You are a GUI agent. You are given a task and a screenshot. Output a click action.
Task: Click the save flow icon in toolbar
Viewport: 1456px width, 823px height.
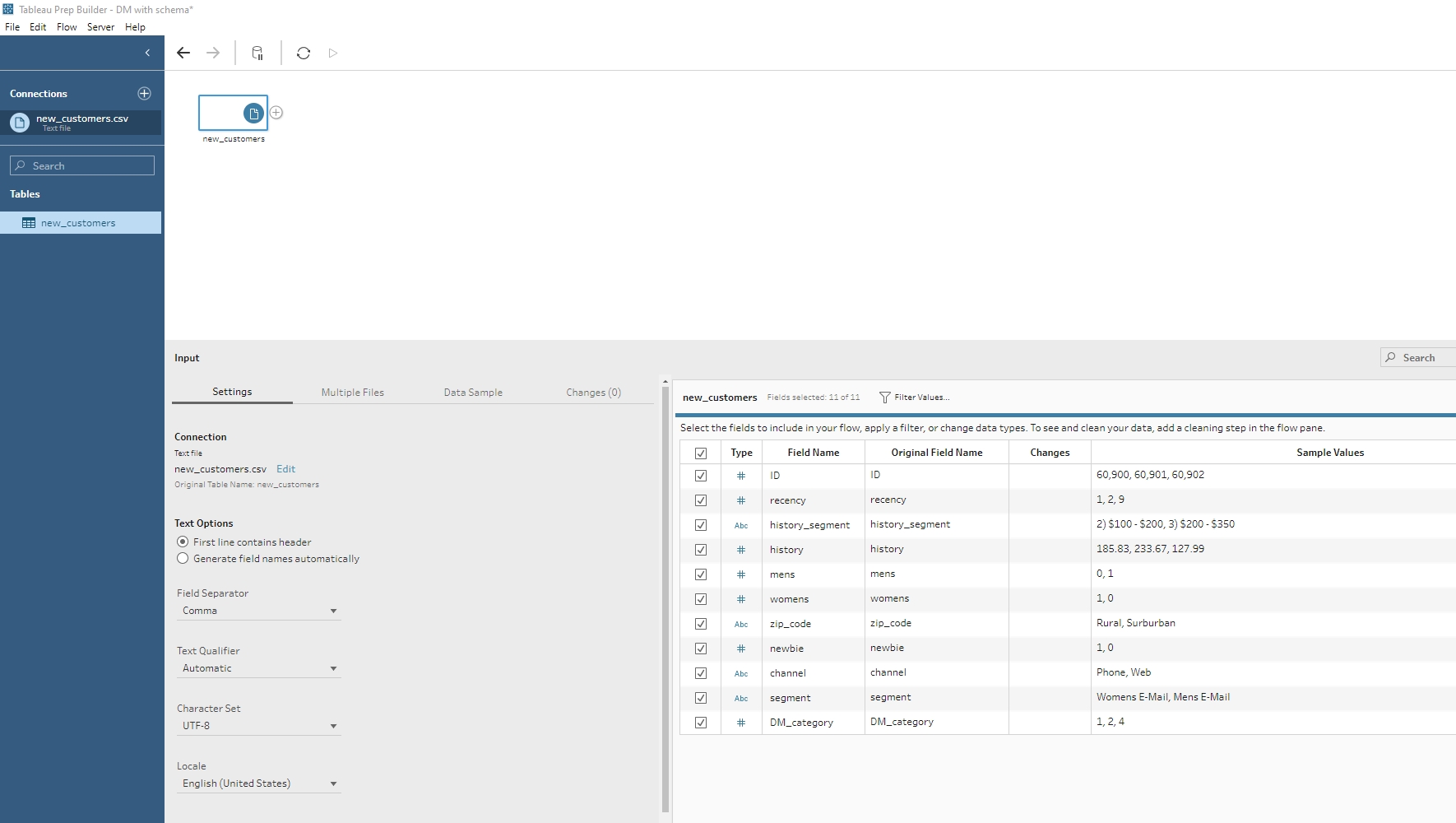click(257, 53)
